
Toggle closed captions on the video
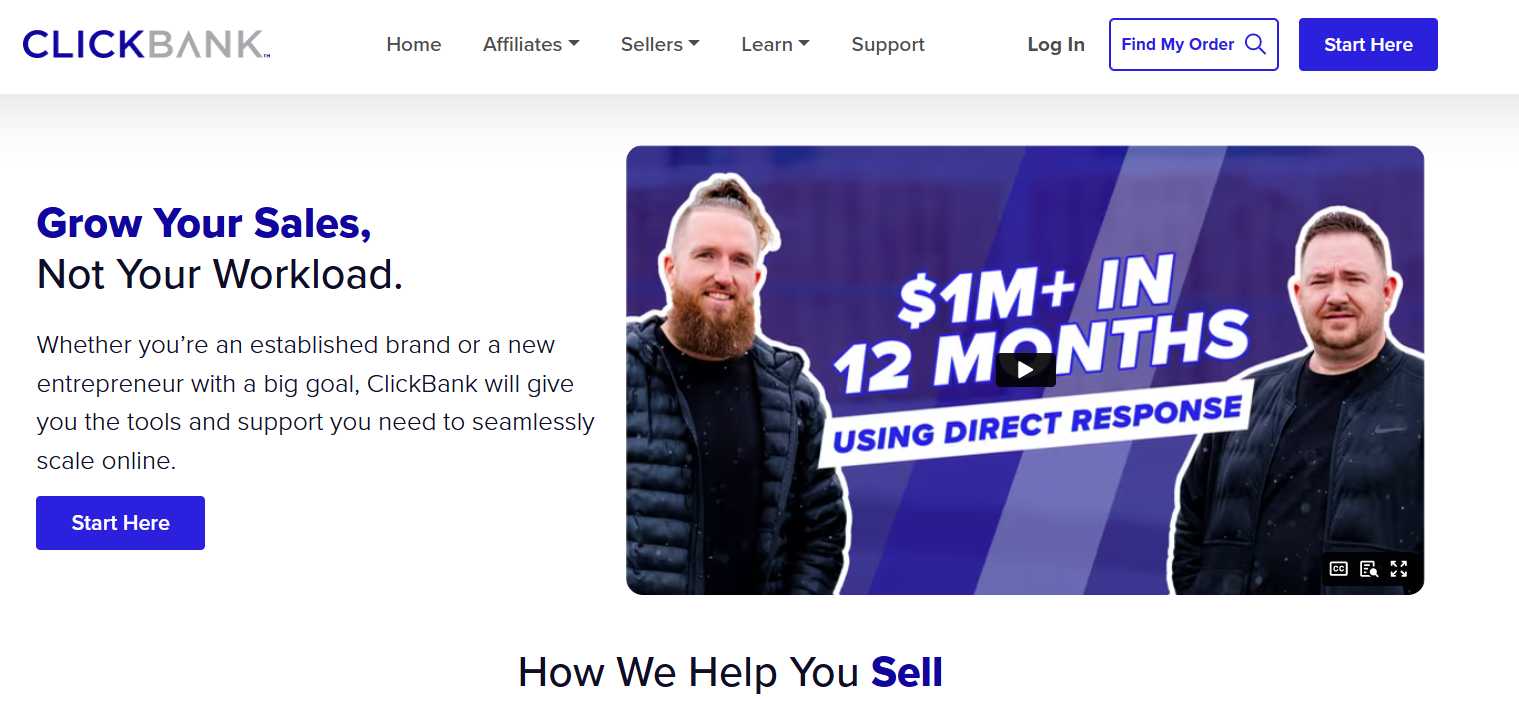pyautogui.click(x=1338, y=569)
